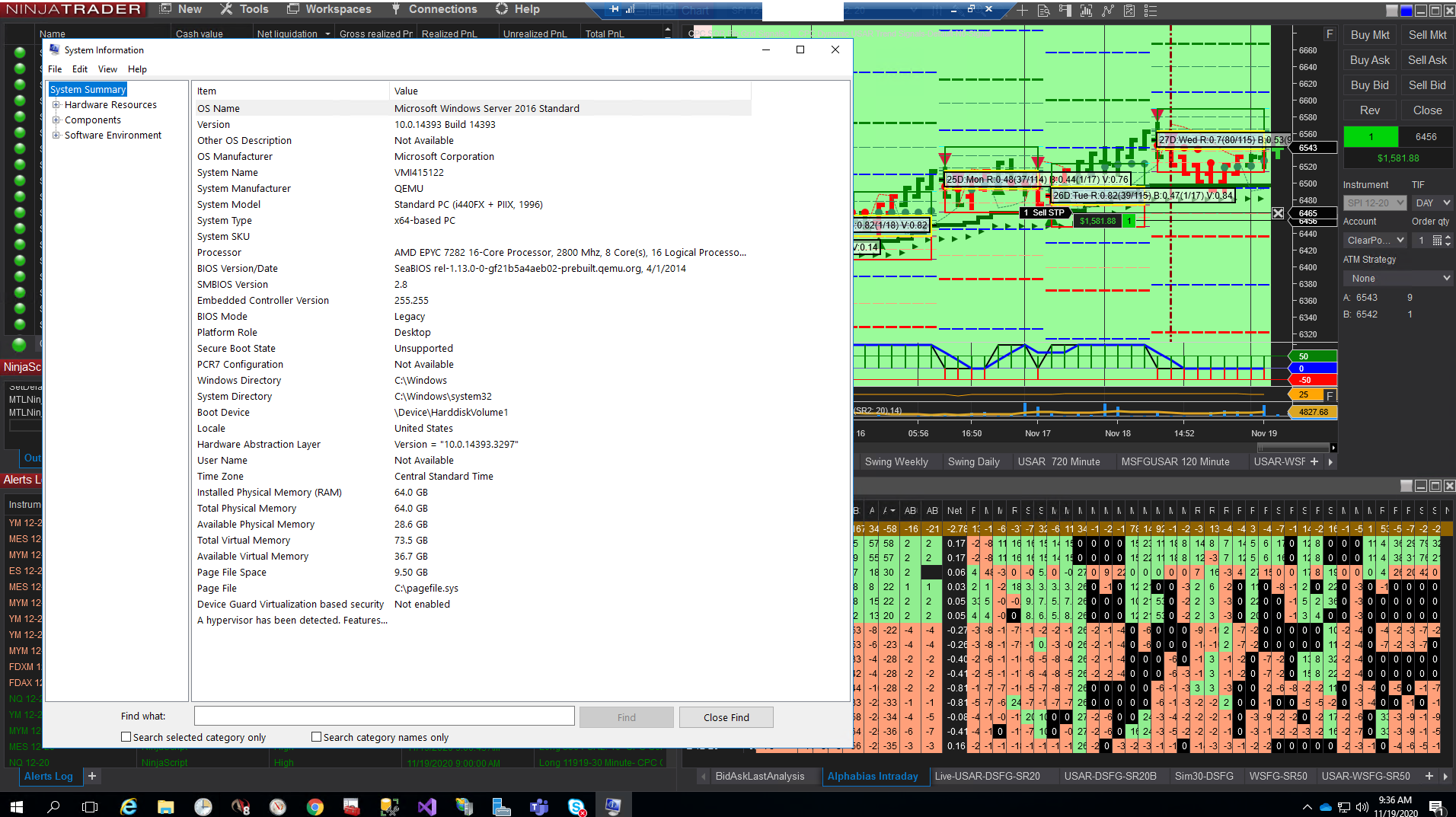Open the taskbar clock showing 9:36 AM
The image size is (1456, 817).
(1396, 807)
